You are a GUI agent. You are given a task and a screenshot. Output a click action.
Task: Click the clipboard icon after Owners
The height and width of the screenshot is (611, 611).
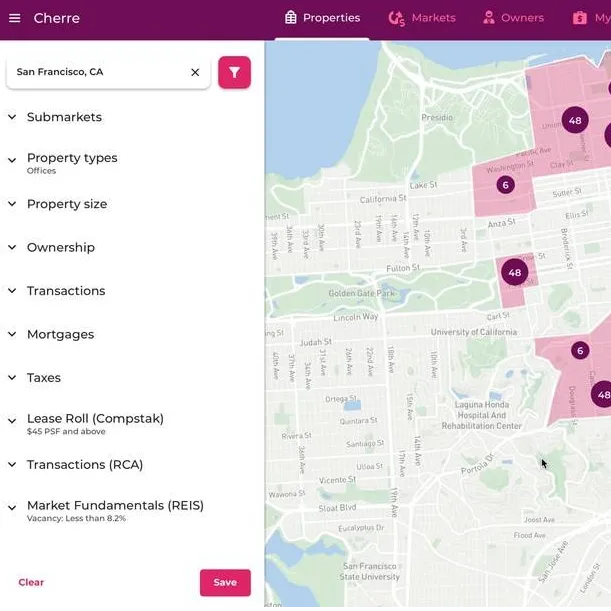coord(579,18)
